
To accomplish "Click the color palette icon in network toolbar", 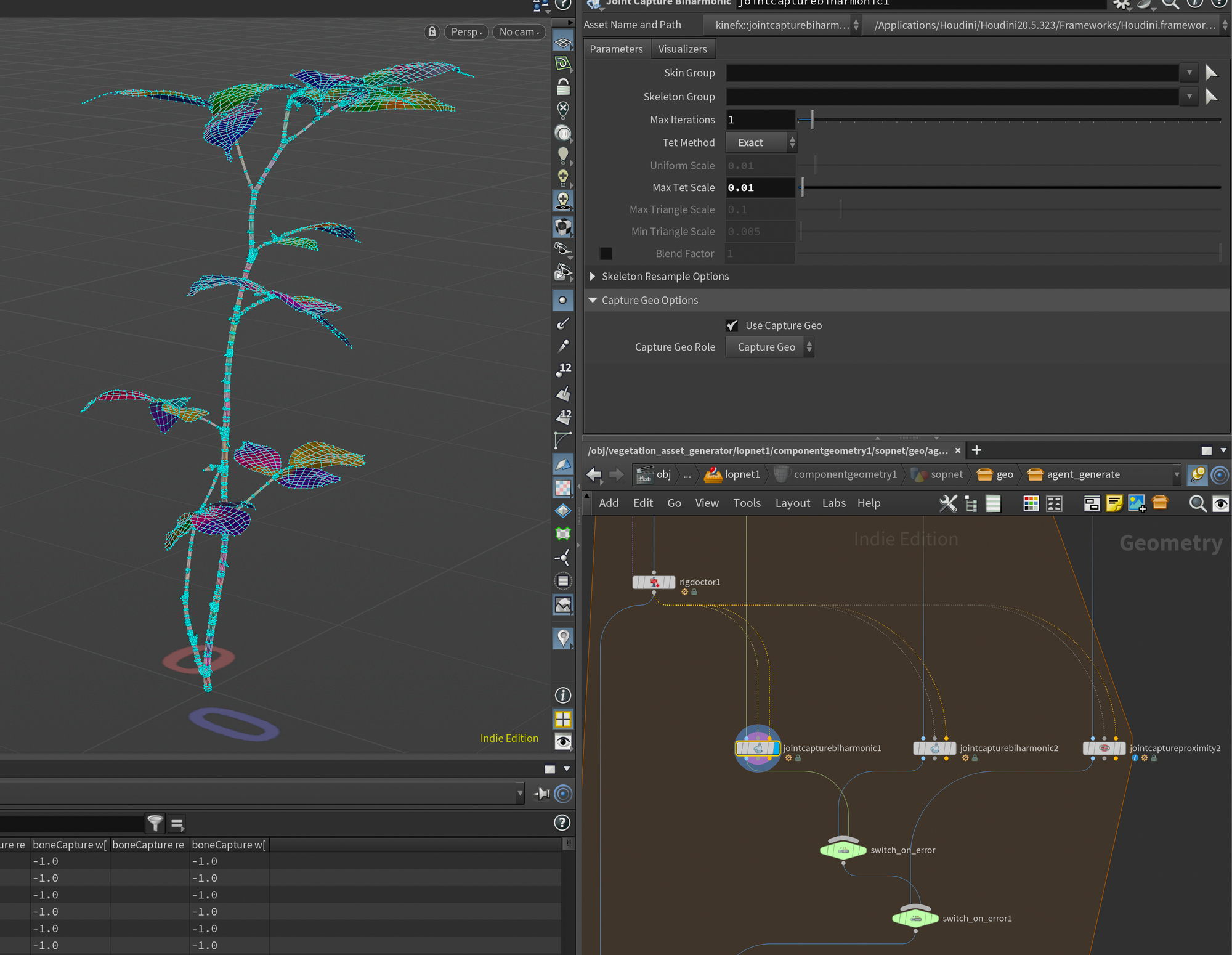I will coord(1031,503).
